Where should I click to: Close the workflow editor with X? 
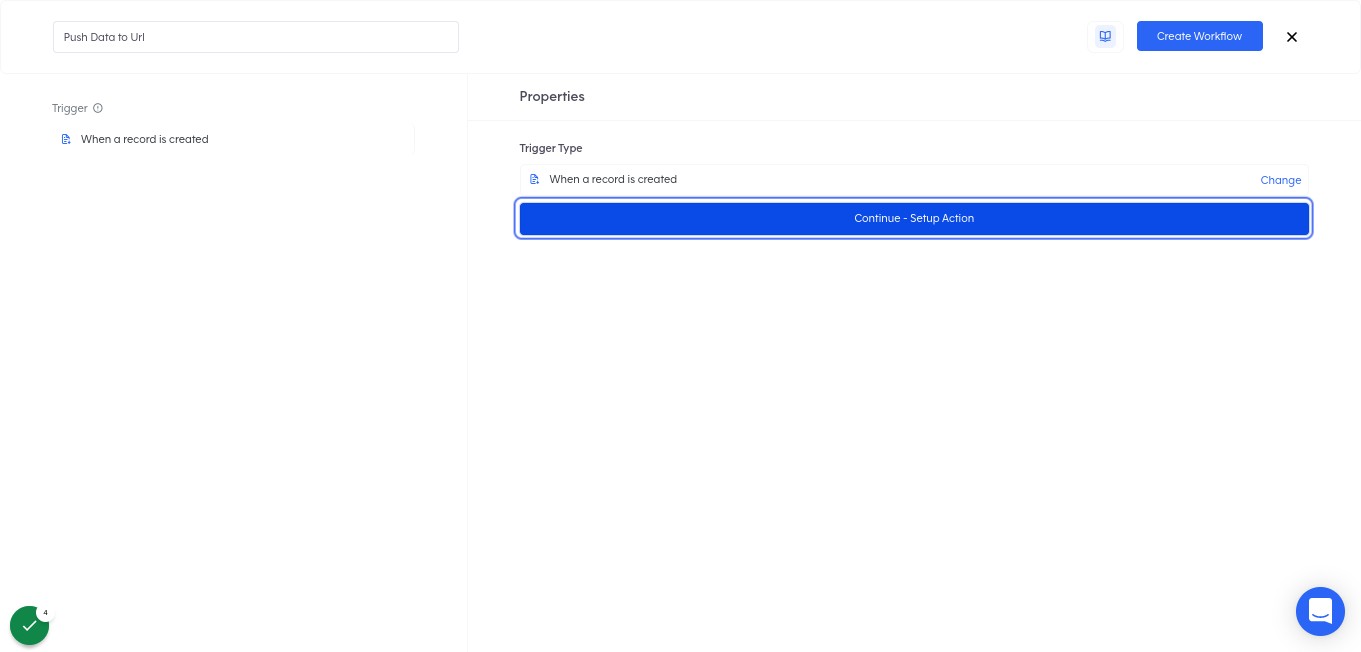point(1292,37)
